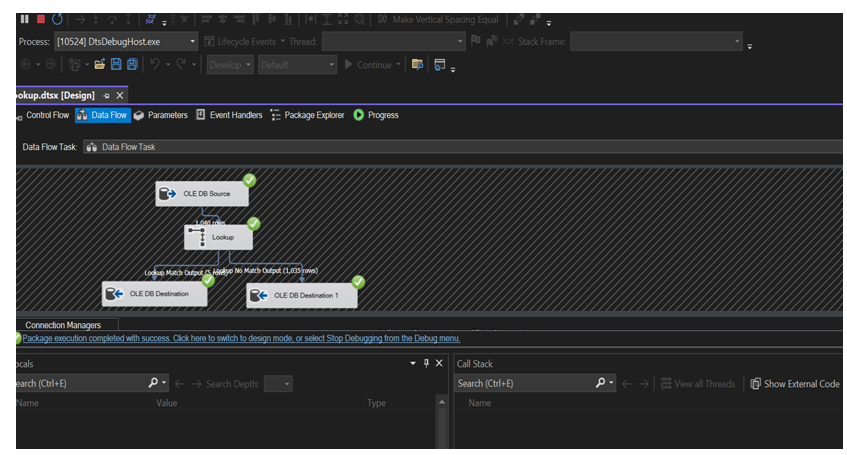Switch to the Control Flow tab
The height and width of the screenshot is (455, 847).
tap(42, 115)
